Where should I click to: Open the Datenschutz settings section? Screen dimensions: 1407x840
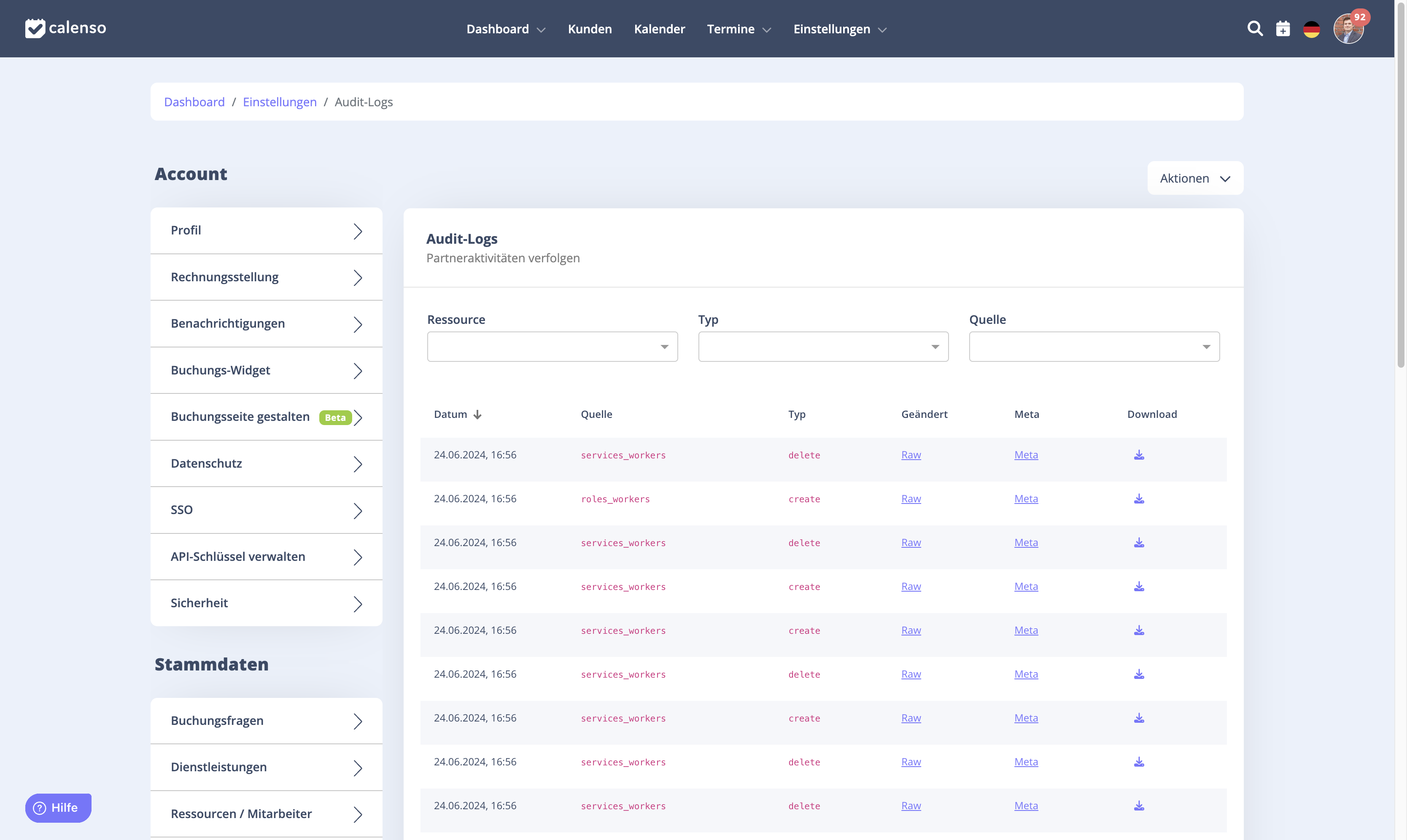[x=267, y=463]
